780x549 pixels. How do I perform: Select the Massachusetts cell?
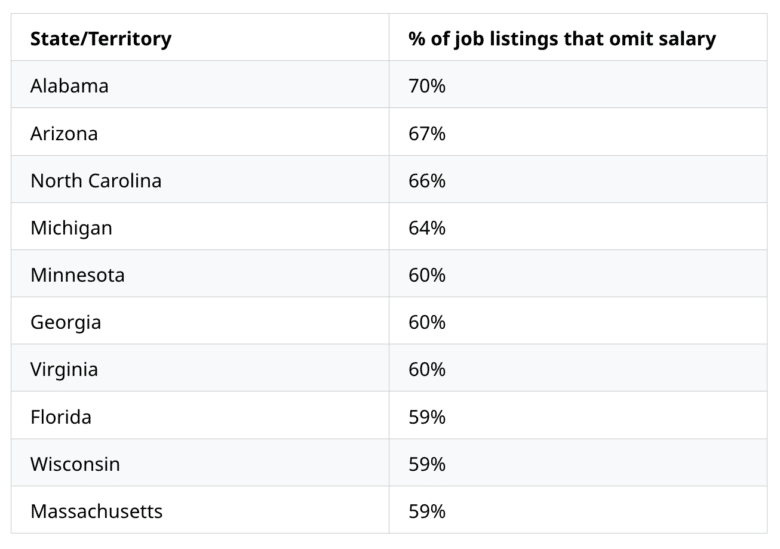pyautogui.click(x=96, y=512)
